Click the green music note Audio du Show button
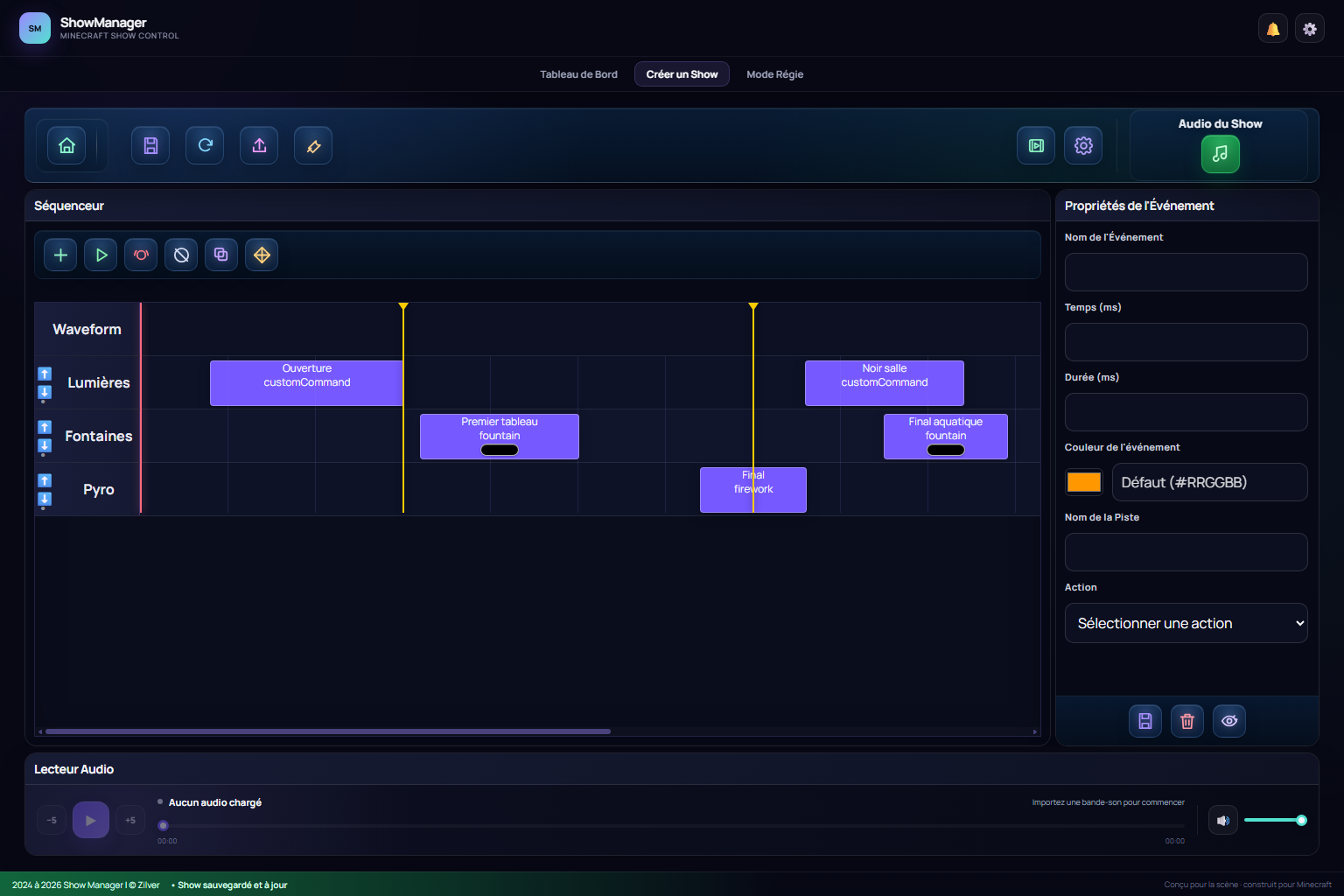Image resolution: width=1344 pixels, height=896 pixels. point(1220,154)
